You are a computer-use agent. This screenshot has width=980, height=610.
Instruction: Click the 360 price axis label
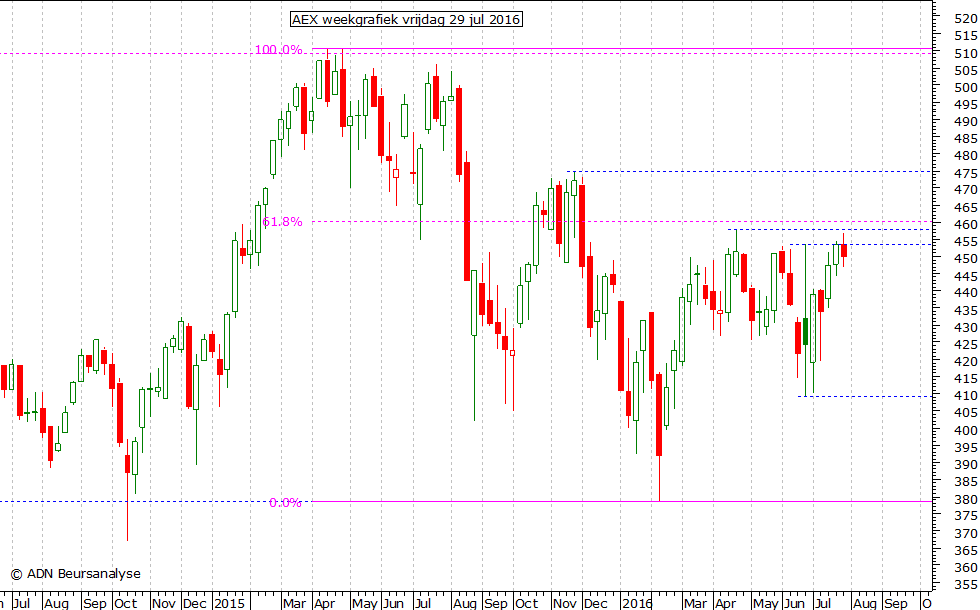[x=966, y=568]
